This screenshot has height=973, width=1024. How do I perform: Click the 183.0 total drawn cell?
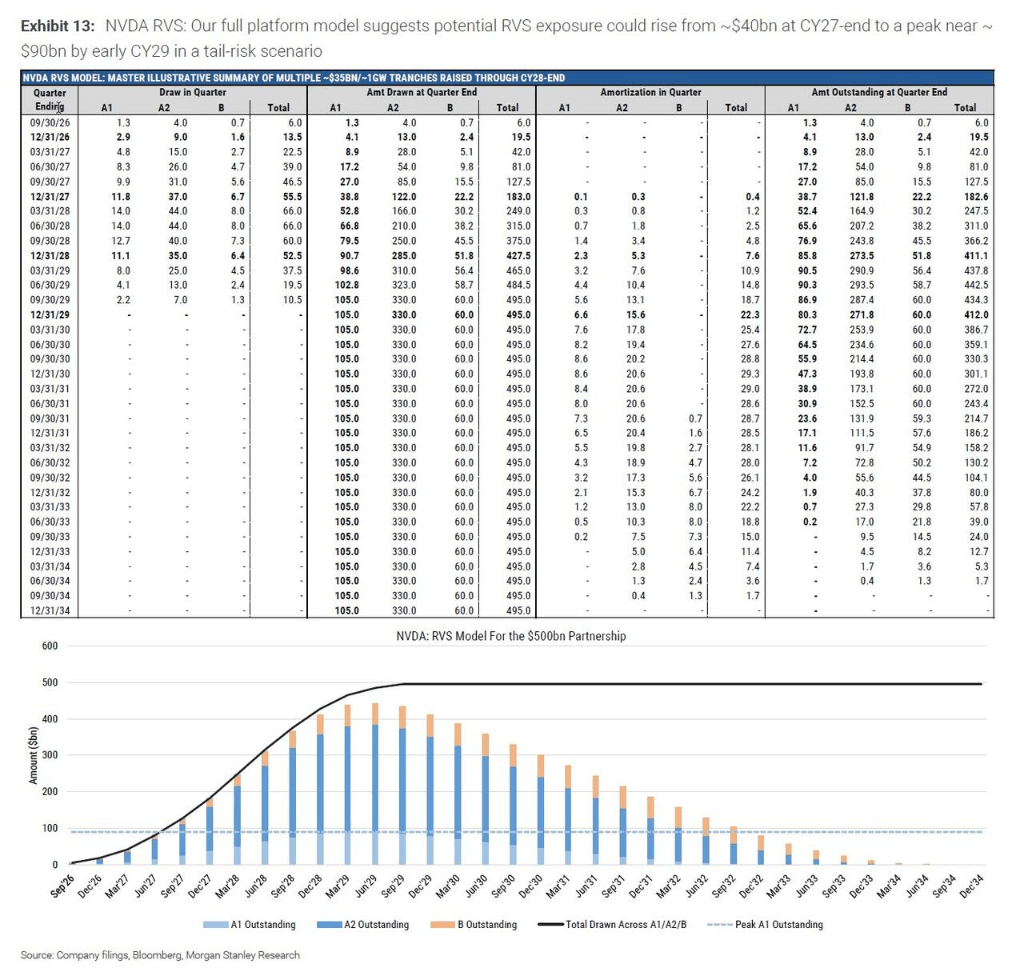point(519,197)
